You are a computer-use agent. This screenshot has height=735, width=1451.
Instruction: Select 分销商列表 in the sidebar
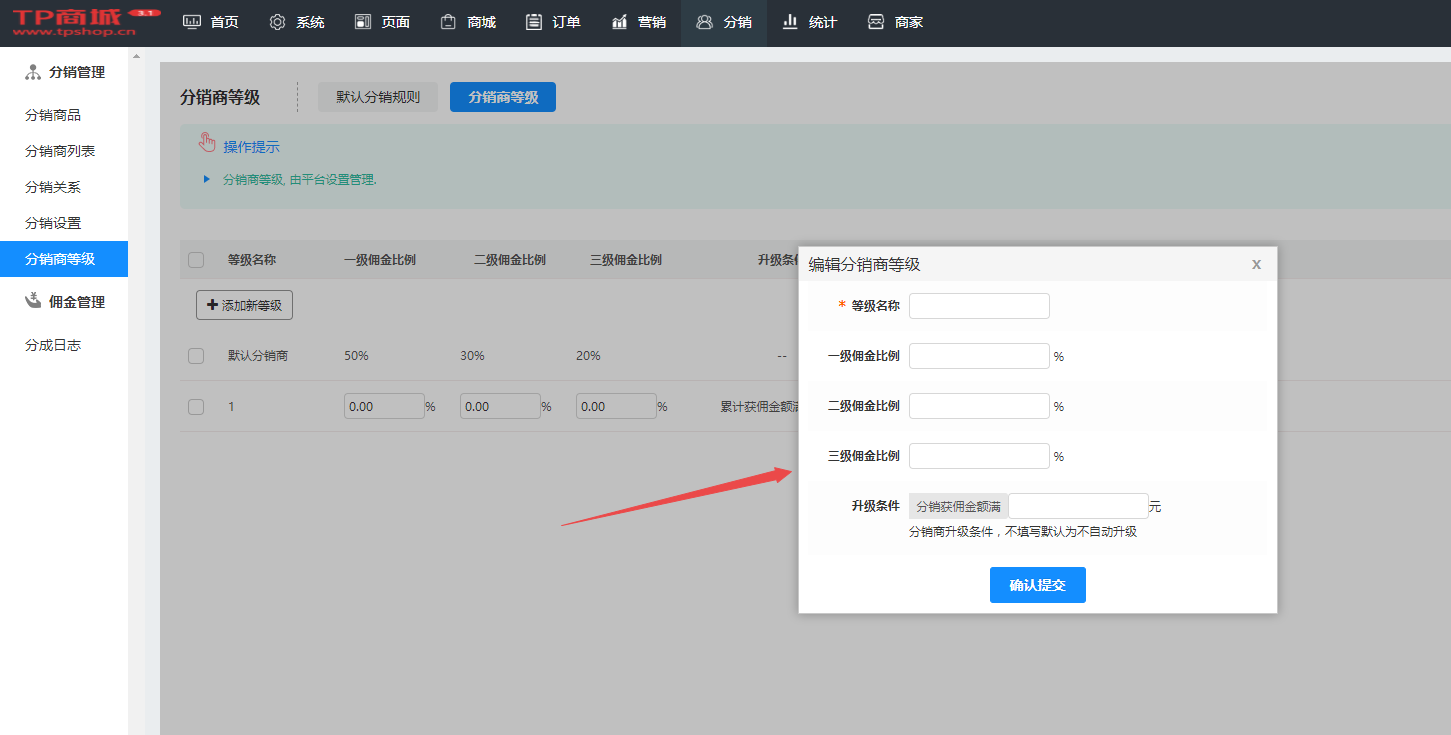pyautogui.click(x=60, y=151)
